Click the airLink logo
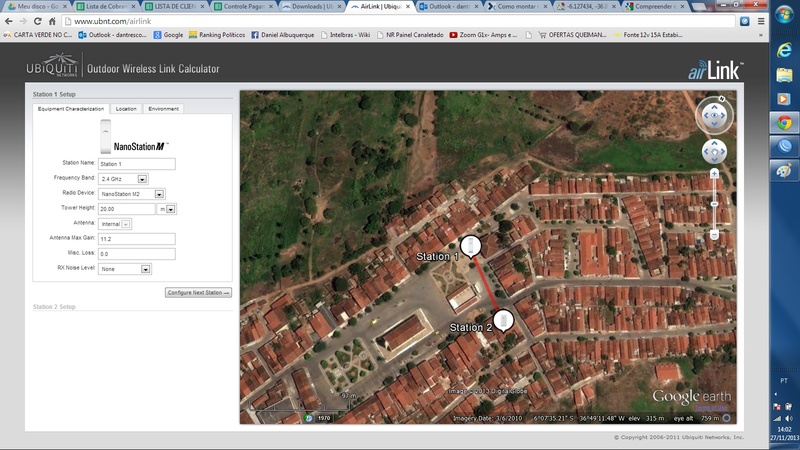The height and width of the screenshot is (450, 800). 715,70
